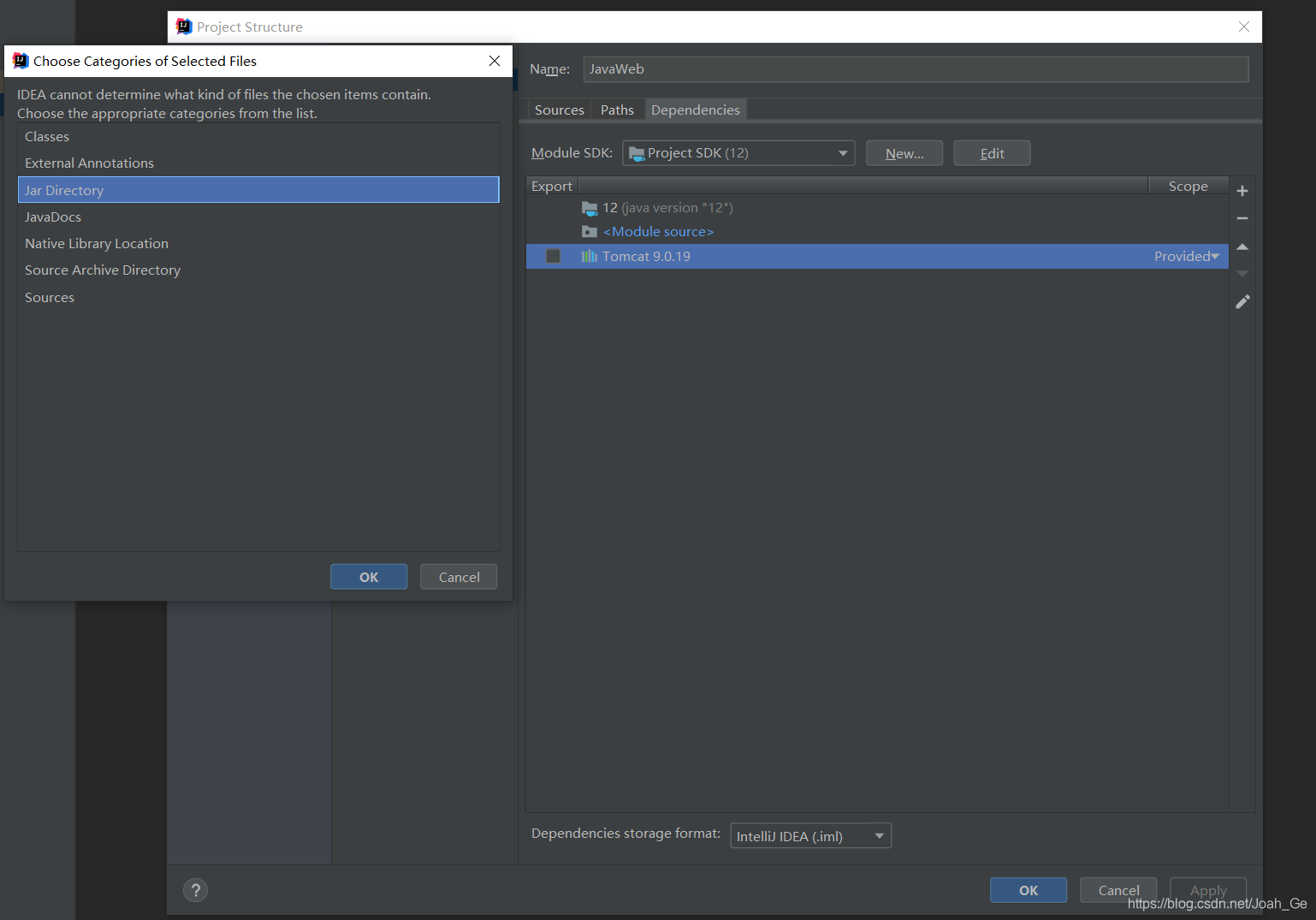Select the Tomcat 9.0.19 dependency row
The height and width of the screenshot is (920, 1316).
click(877, 256)
